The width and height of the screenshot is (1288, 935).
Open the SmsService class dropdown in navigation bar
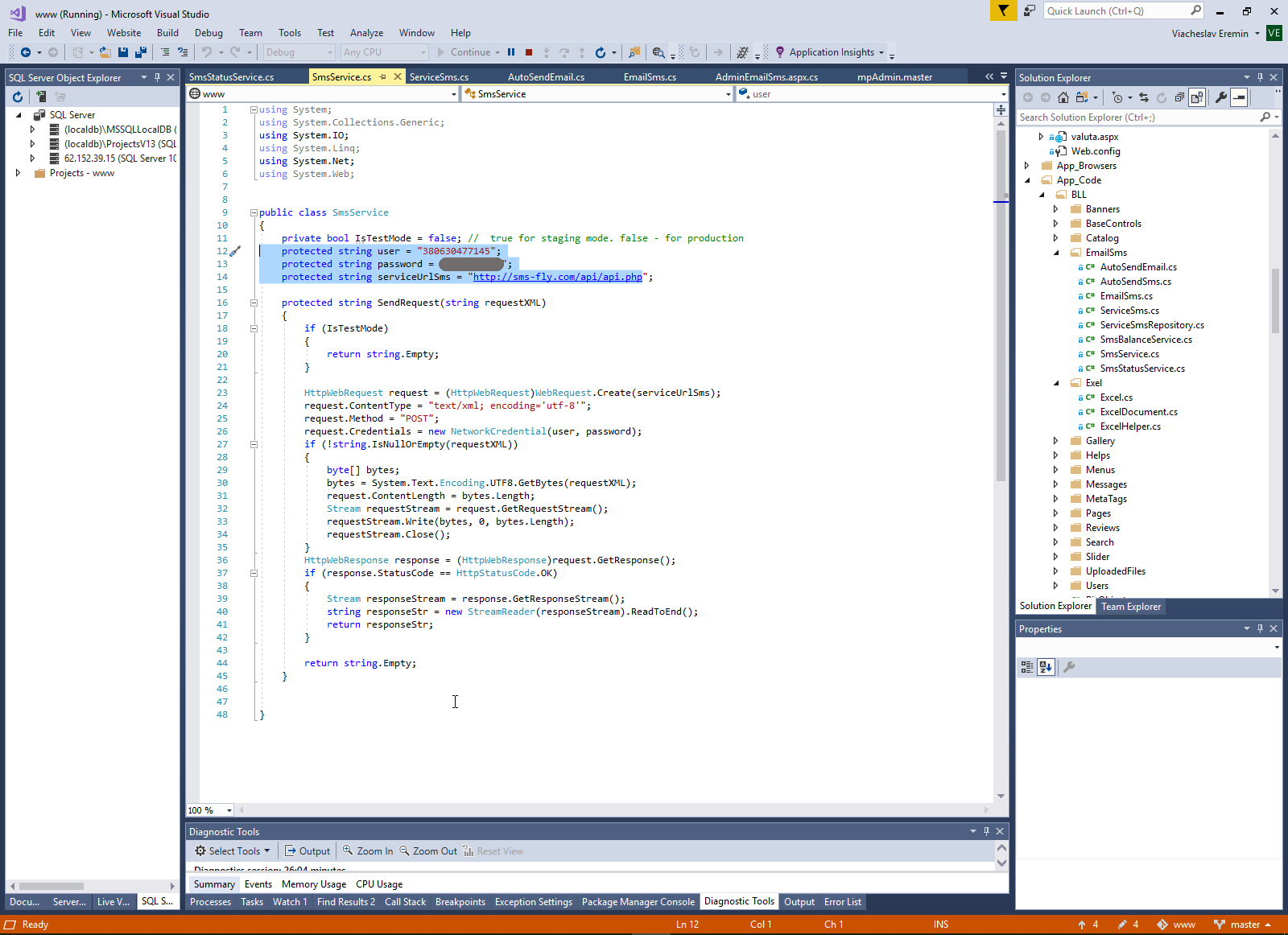(x=728, y=94)
